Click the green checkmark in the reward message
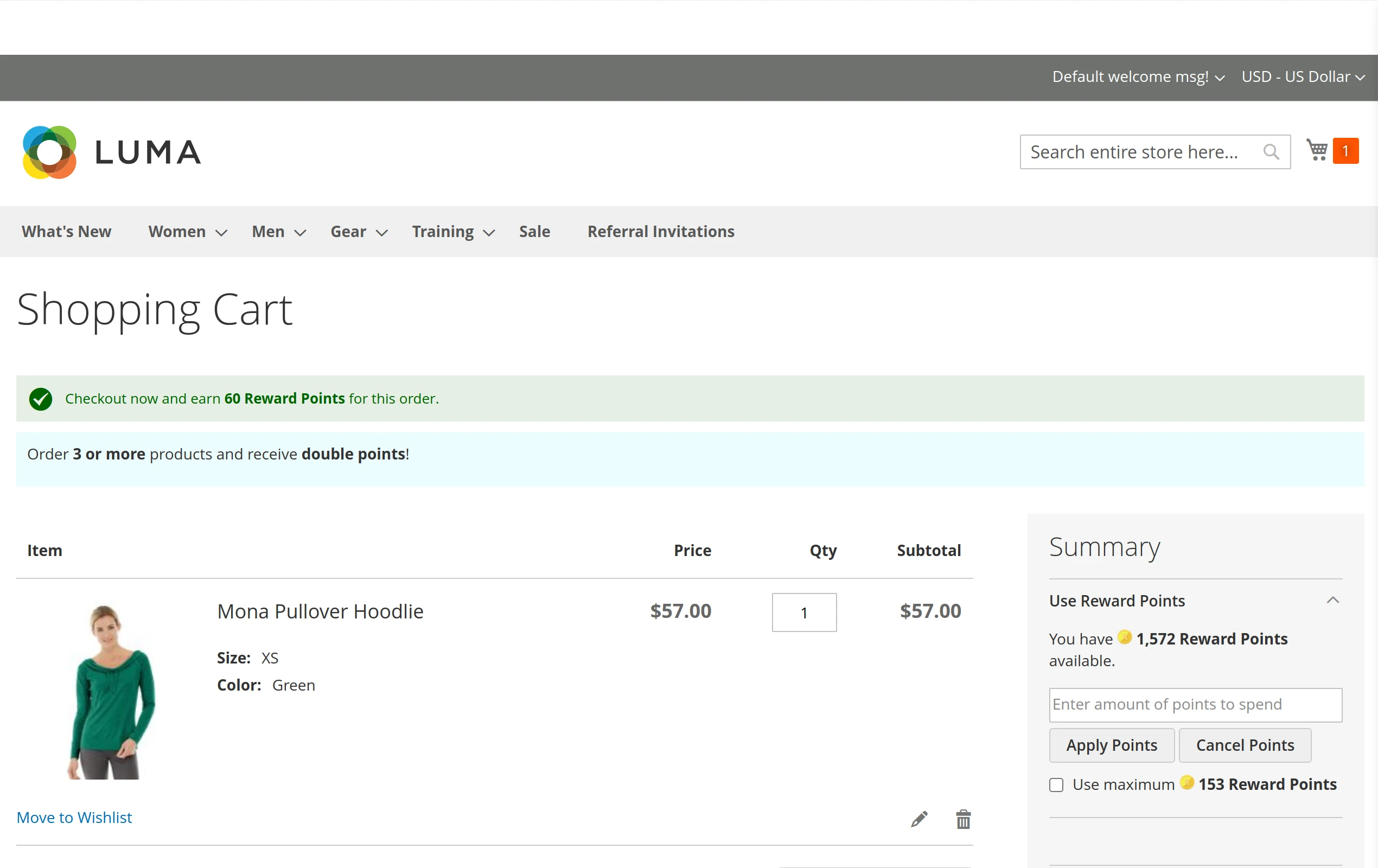 (x=40, y=399)
